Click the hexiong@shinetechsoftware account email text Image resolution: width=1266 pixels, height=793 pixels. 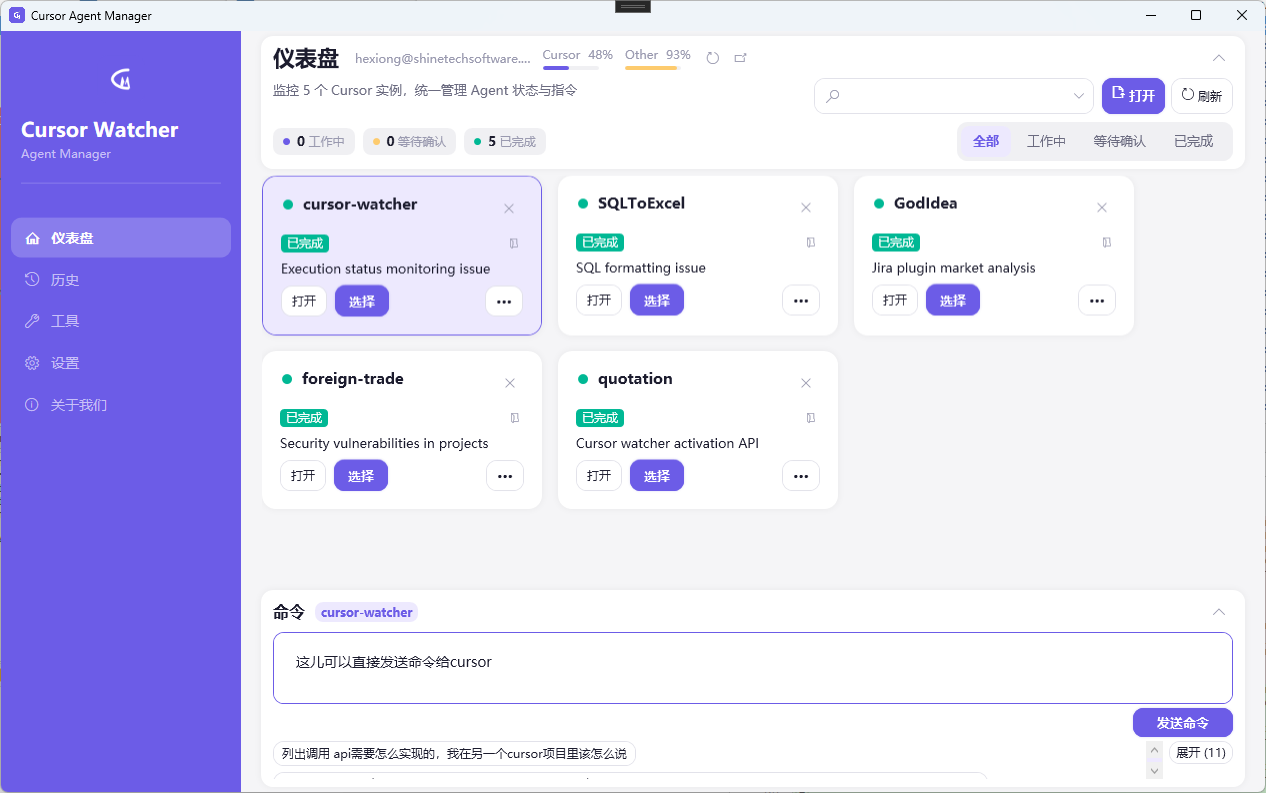(443, 59)
